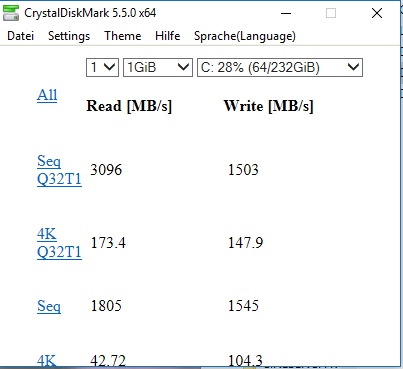Click the Seq write value 1545
403x369 pixels.
click(243, 306)
